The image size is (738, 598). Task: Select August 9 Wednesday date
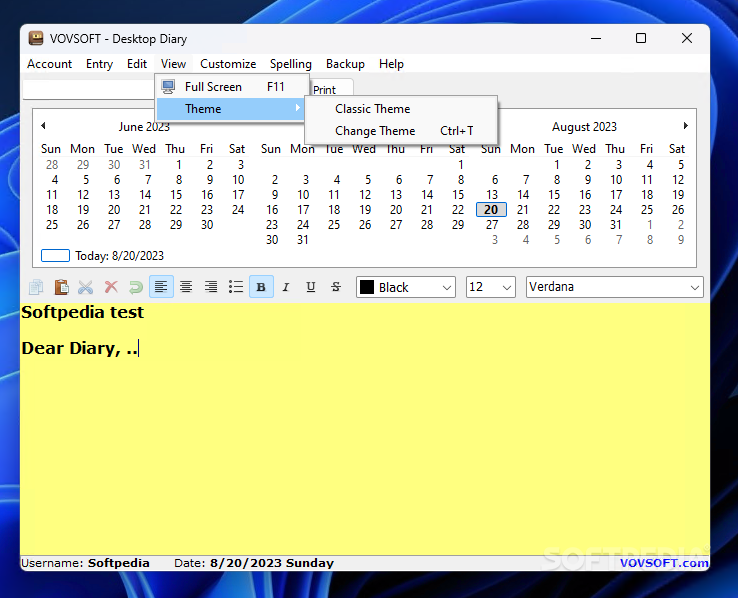click(x=588, y=180)
